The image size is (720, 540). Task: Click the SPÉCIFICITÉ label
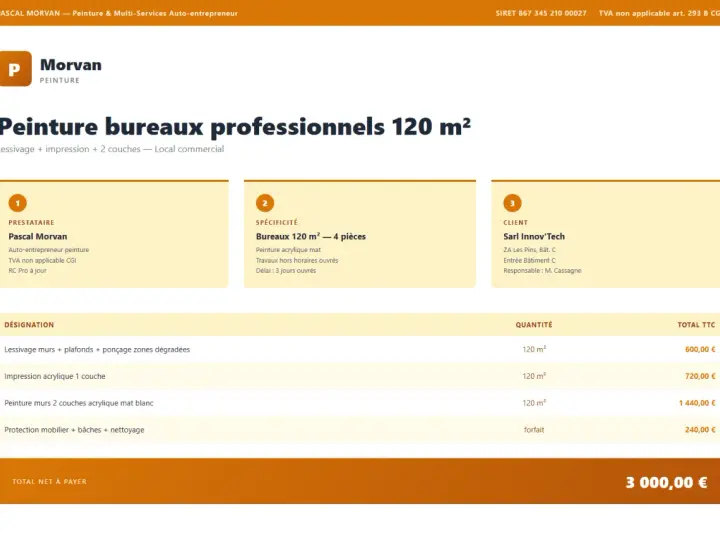click(277, 222)
